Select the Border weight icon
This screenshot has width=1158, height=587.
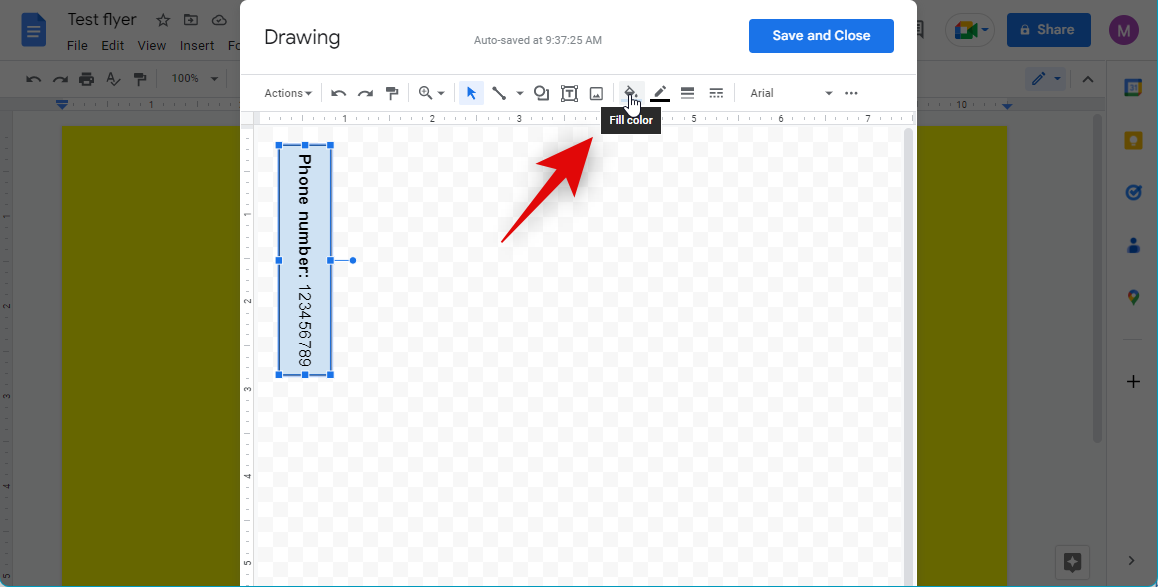[688, 93]
